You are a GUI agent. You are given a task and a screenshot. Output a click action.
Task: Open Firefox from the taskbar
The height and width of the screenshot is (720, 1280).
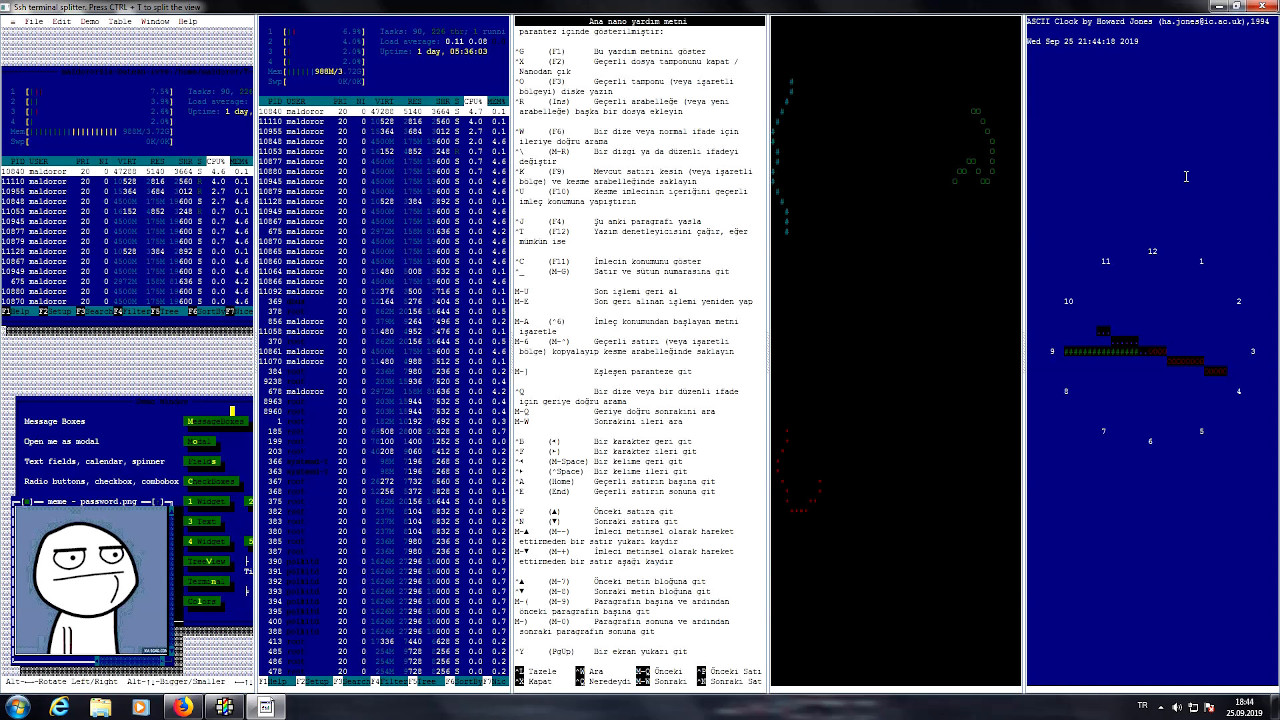coord(183,707)
